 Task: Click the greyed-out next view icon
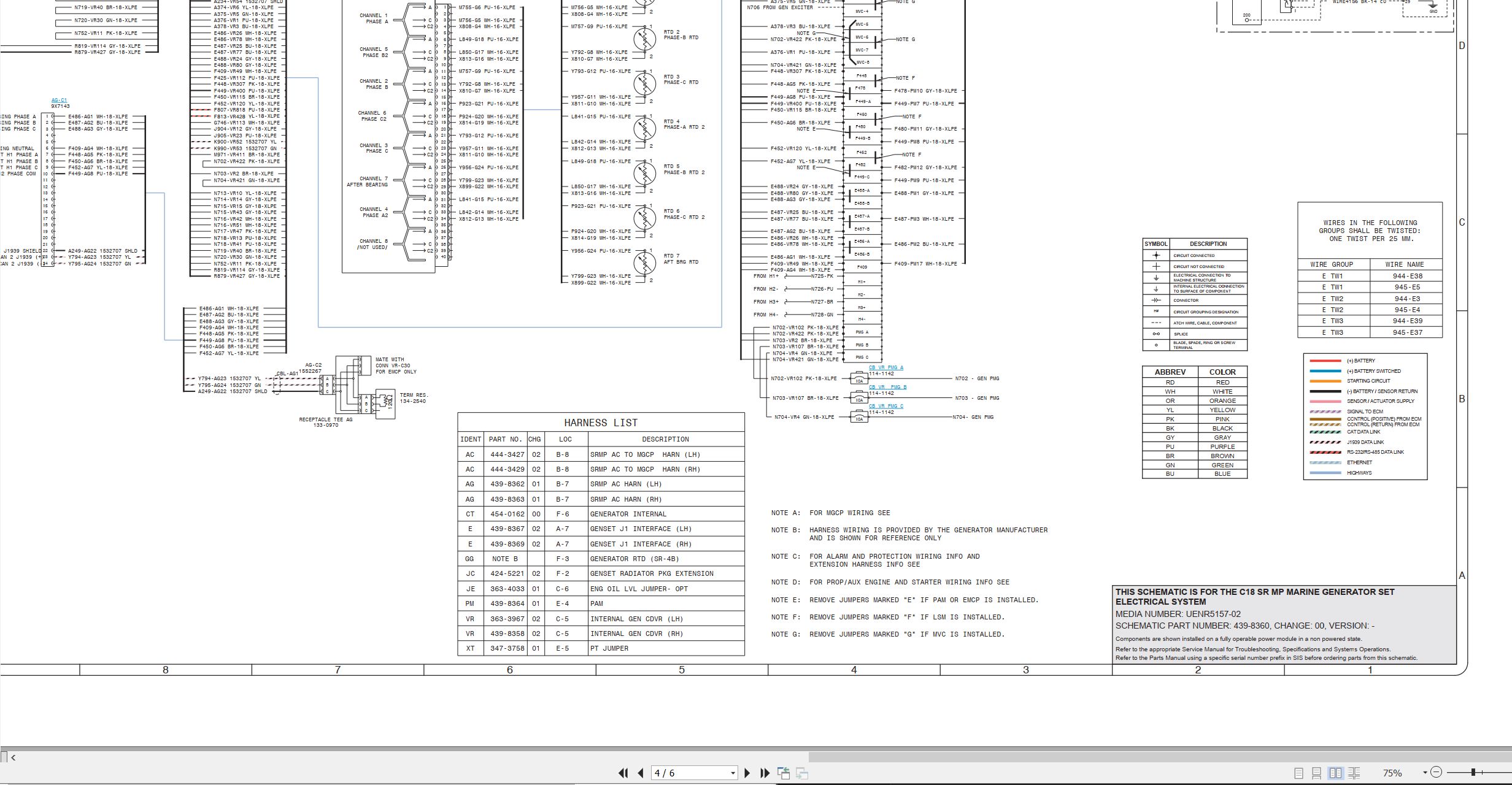coord(802,773)
